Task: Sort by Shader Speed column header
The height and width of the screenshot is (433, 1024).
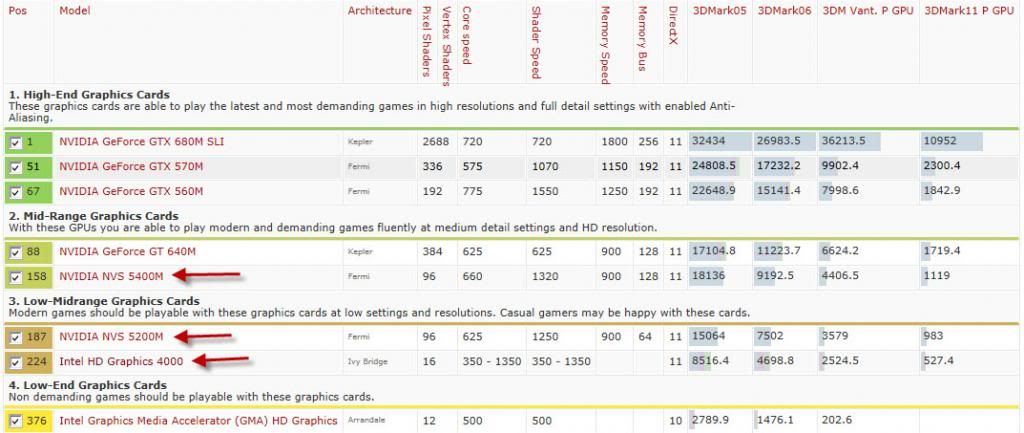Action: pos(535,42)
